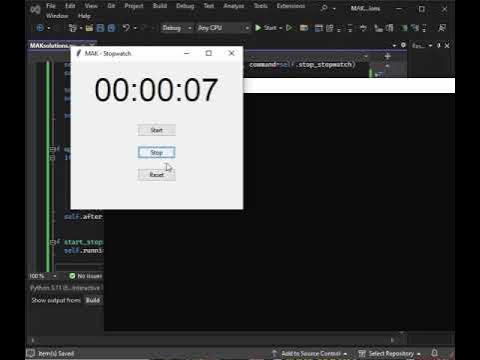Open the Extensions menu
This screenshot has height=360, width=480.
click(x=291, y=6)
